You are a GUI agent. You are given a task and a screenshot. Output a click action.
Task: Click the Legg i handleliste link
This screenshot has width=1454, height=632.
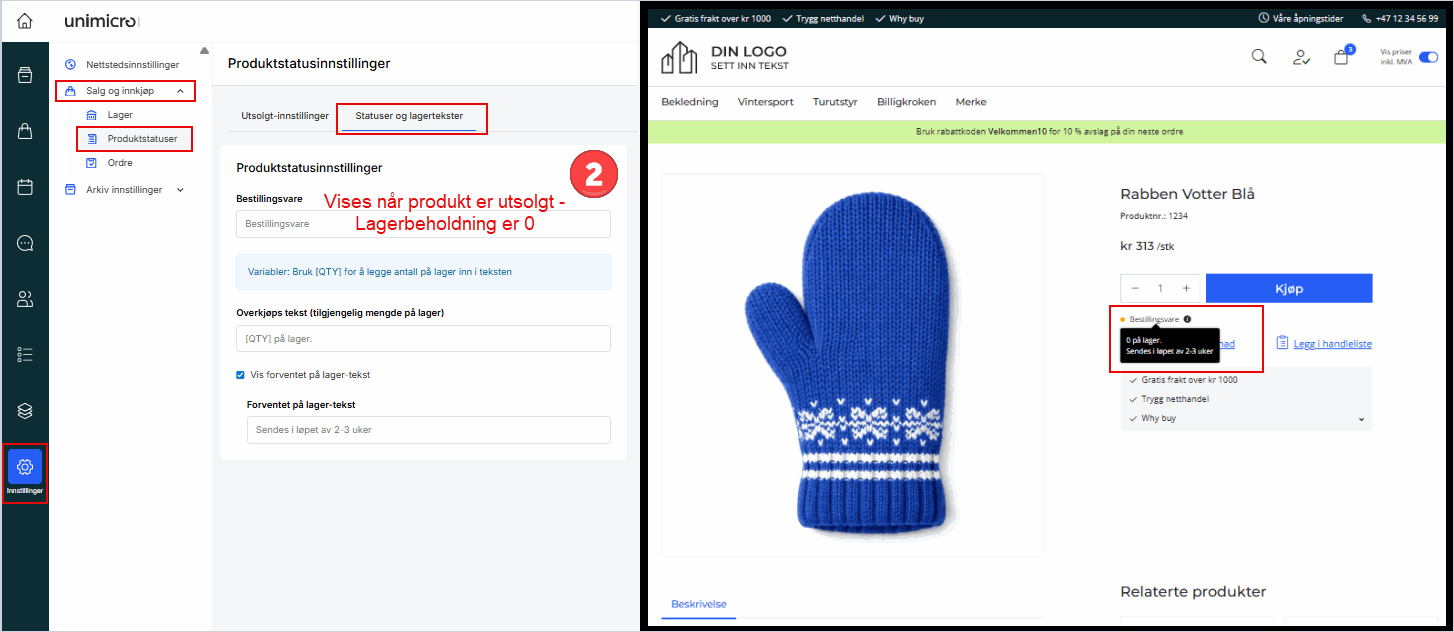pos(1331,344)
